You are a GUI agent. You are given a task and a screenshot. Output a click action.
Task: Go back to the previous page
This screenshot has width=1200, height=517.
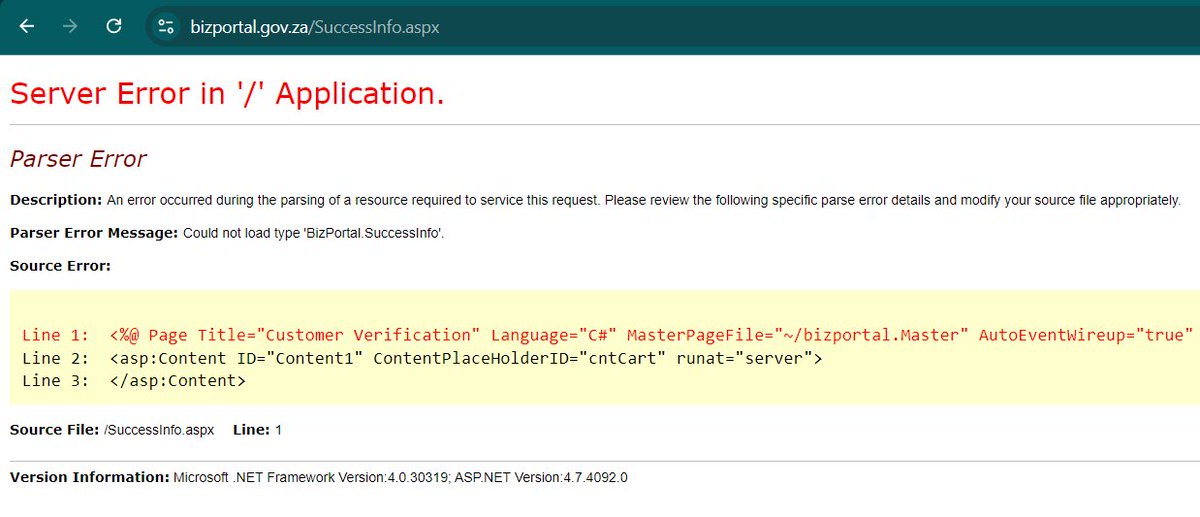click(x=27, y=27)
